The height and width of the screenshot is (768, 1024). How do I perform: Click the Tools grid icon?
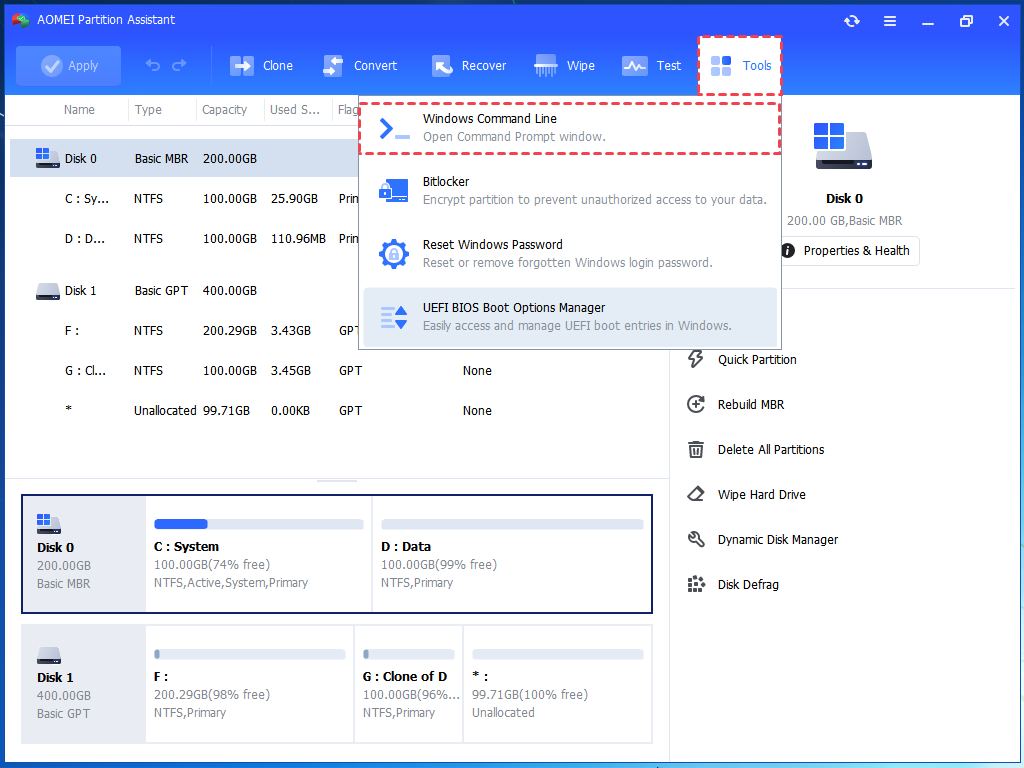tap(721, 66)
